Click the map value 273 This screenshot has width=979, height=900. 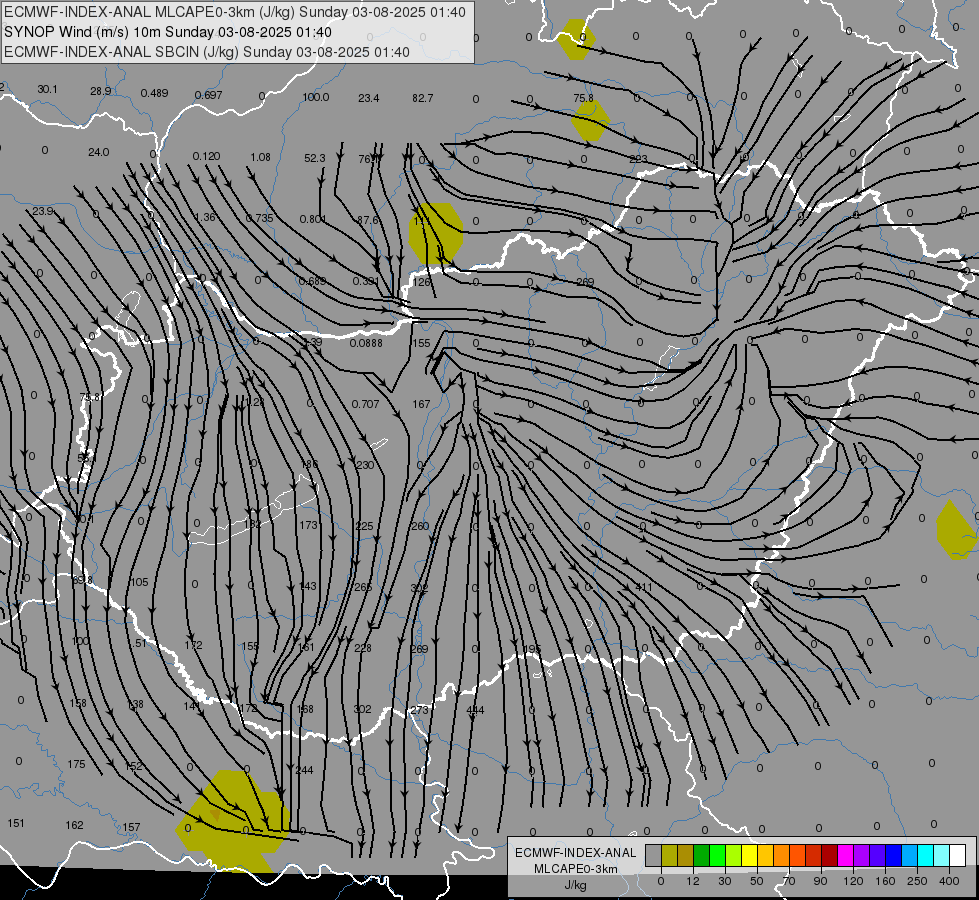pos(419,710)
